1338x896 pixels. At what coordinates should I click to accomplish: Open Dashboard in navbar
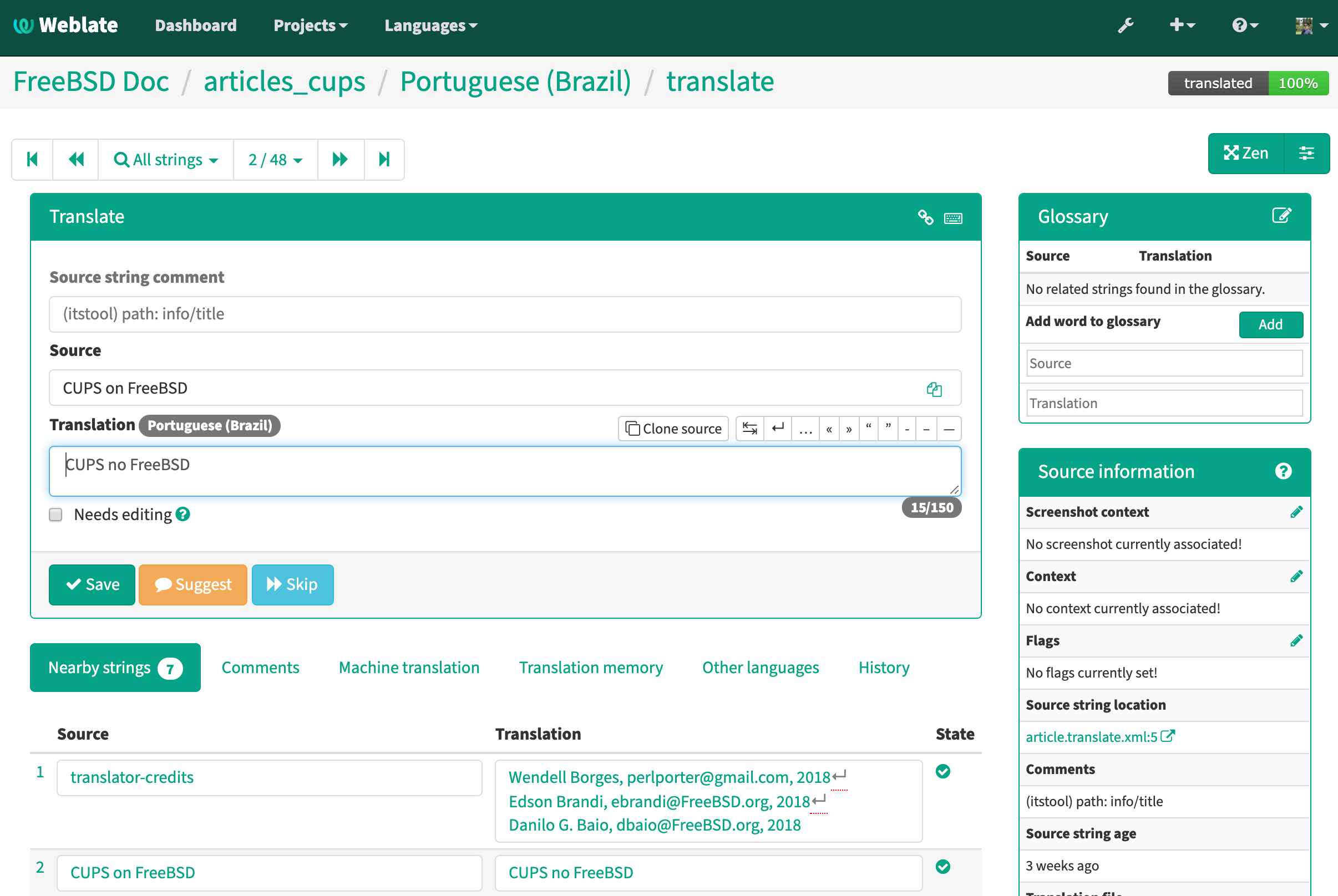[196, 25]
